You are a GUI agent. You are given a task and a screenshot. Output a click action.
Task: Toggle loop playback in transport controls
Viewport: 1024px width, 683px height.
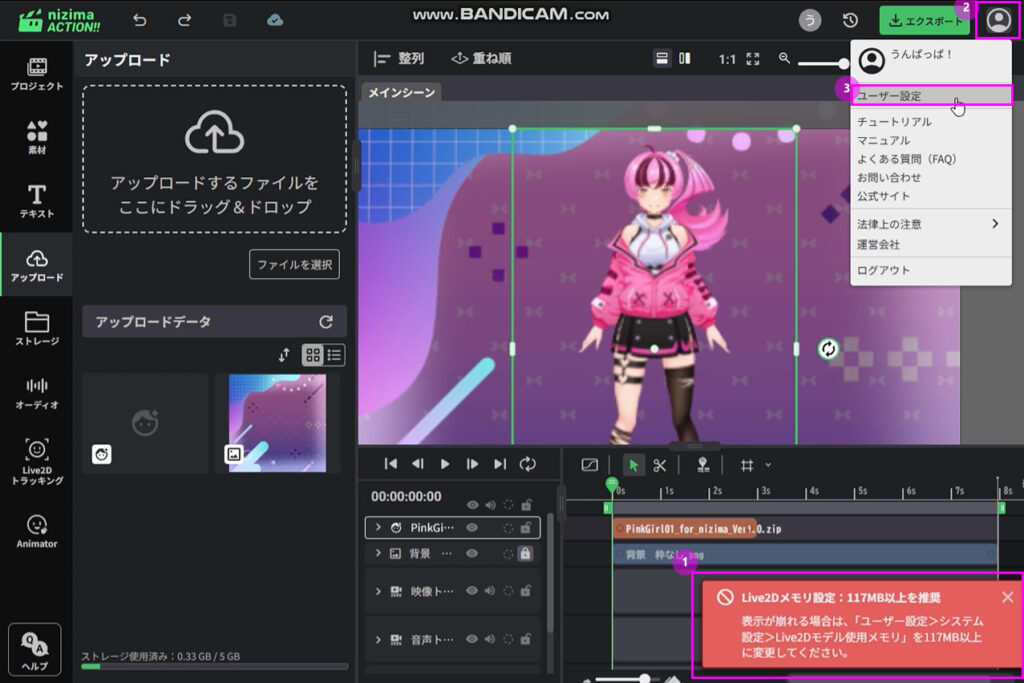(528, 464)
